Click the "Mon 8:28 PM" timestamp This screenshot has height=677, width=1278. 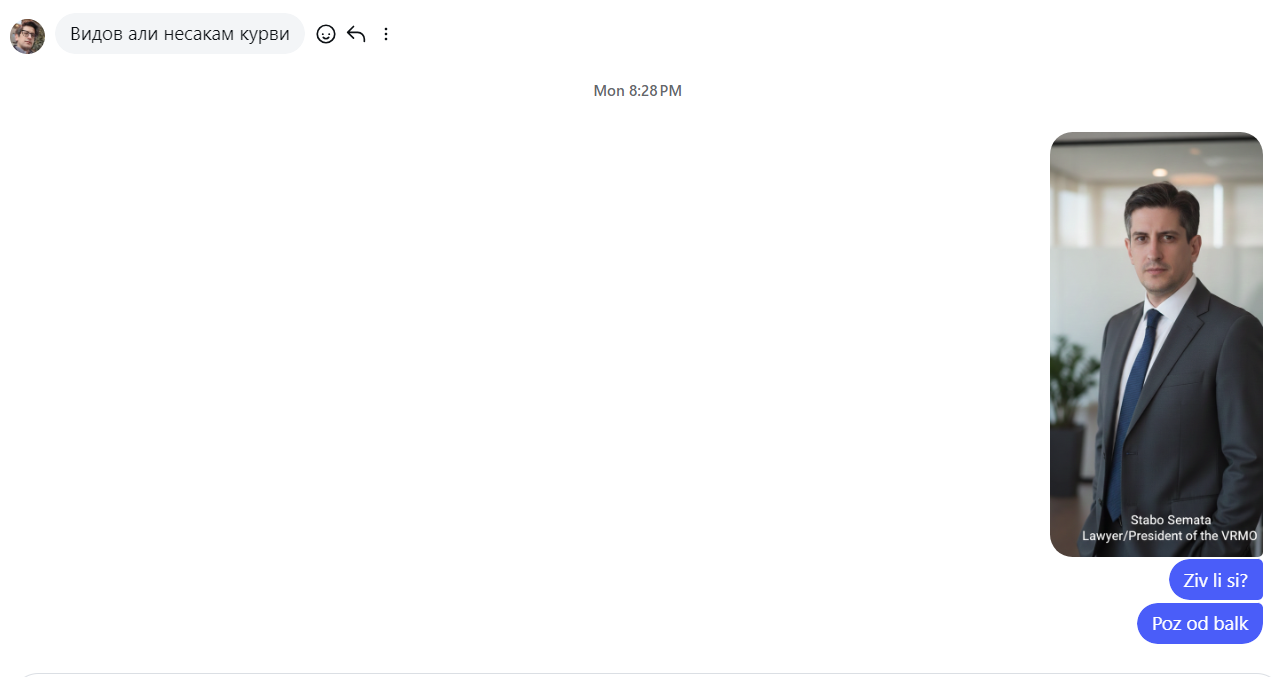[x=638, y=91]
